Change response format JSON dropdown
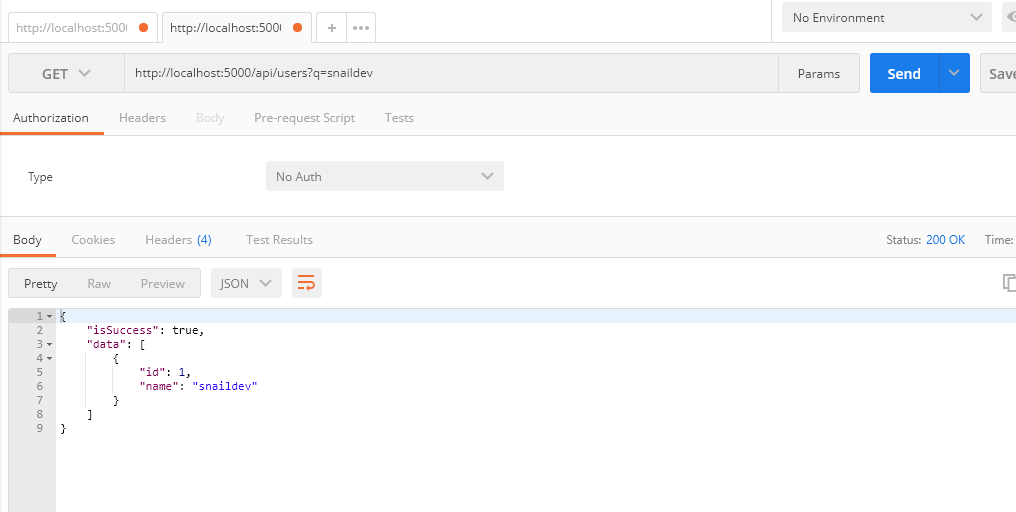The width and height of the screenshot is (1016, 512). click(x=246, y=283)
